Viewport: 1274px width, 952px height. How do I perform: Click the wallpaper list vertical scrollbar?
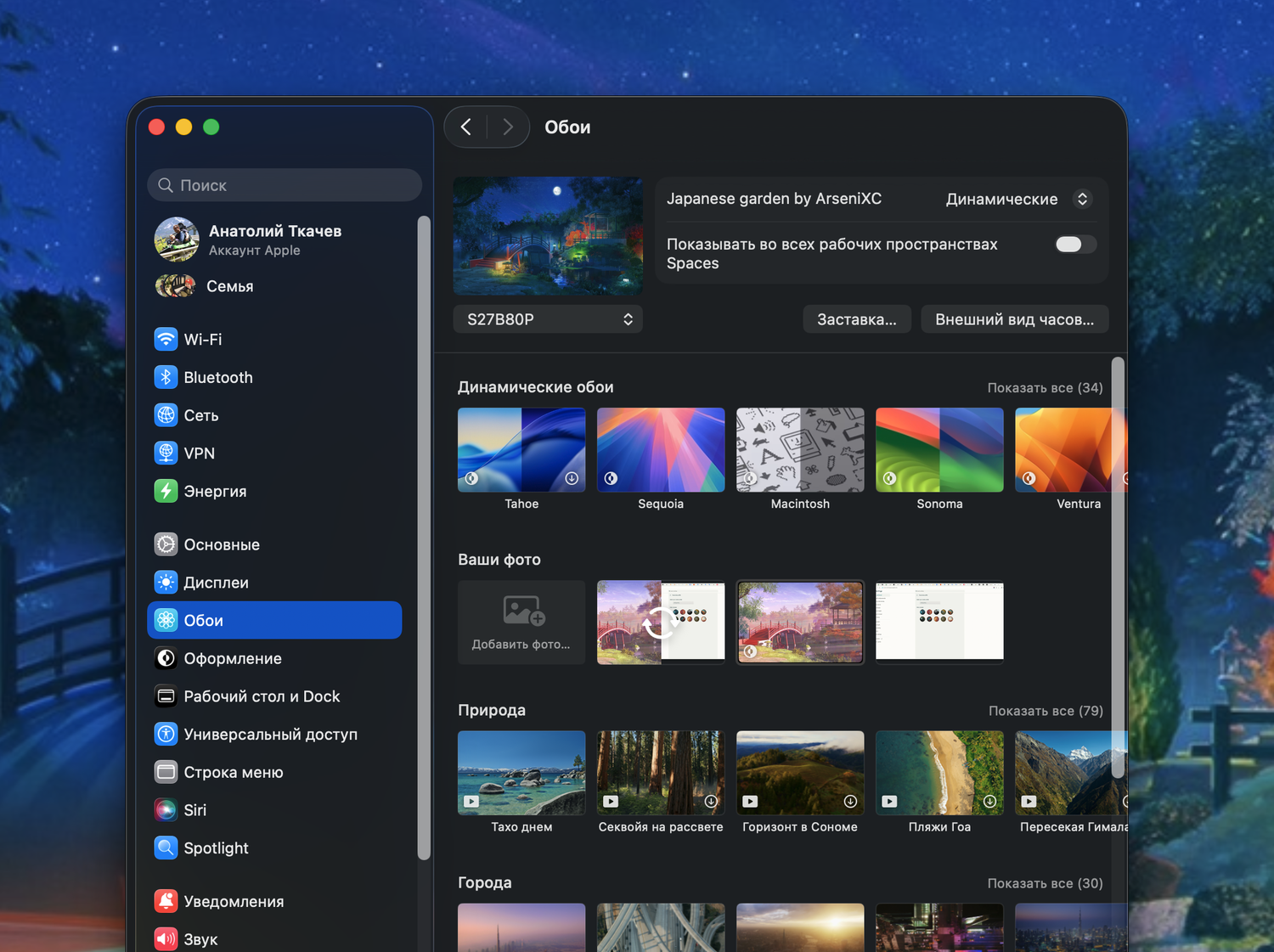coord(1118,567)
